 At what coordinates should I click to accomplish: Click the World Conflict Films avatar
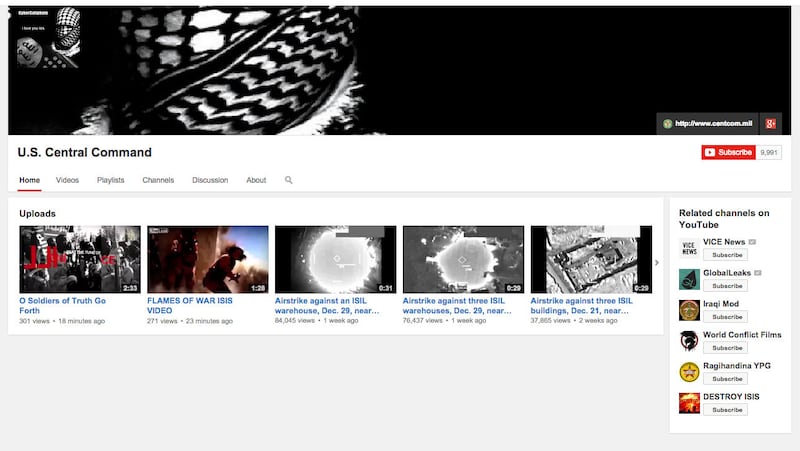689,341
